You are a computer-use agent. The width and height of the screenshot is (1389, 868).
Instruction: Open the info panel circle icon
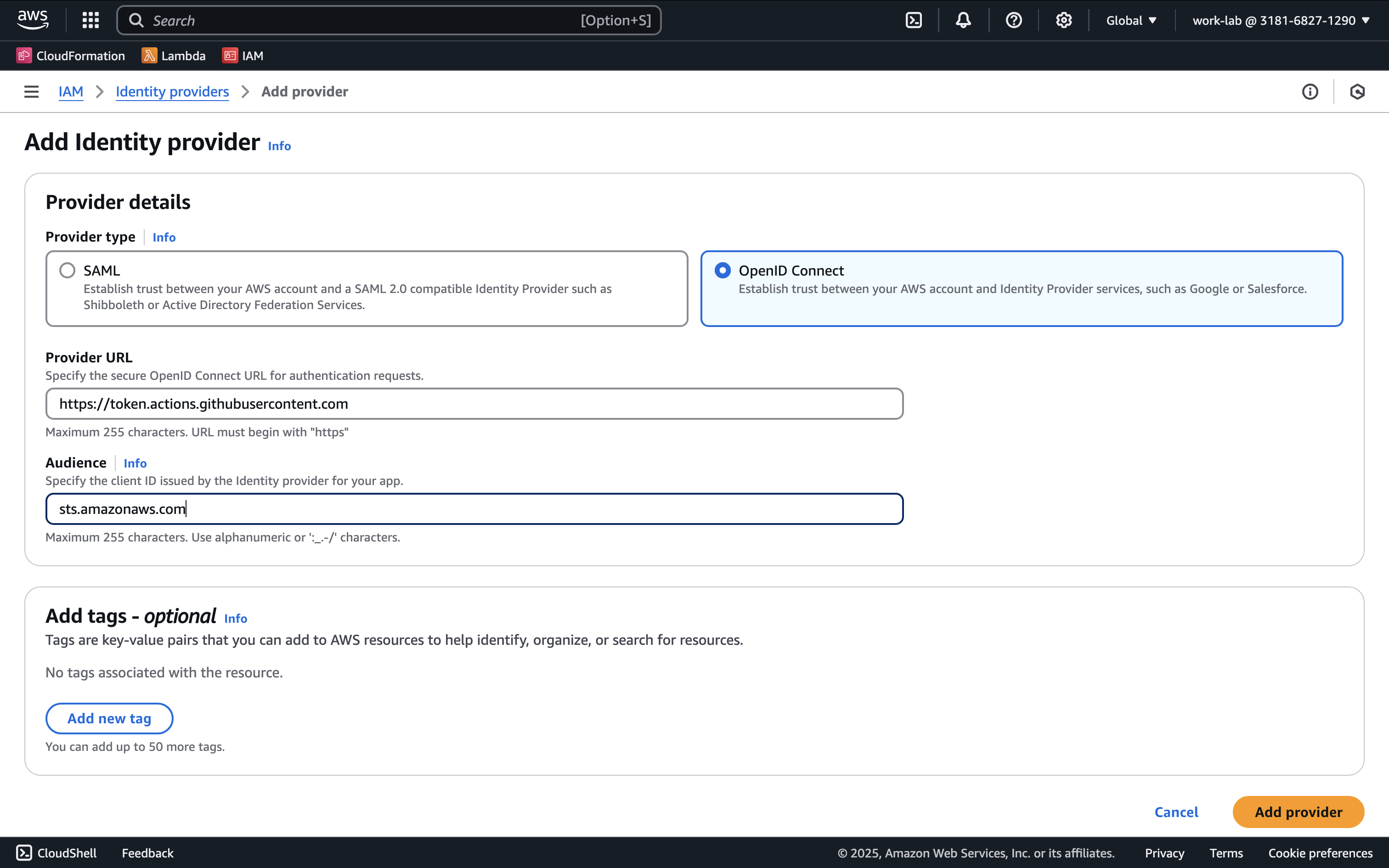pyautogui.click(x=1310, y=91)
